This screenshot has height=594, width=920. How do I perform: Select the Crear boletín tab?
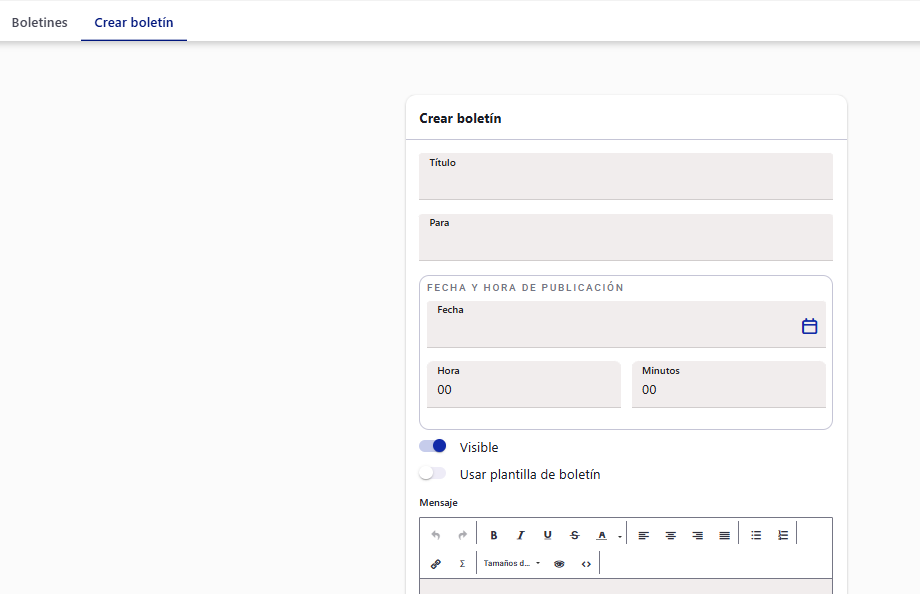[134, 22]
